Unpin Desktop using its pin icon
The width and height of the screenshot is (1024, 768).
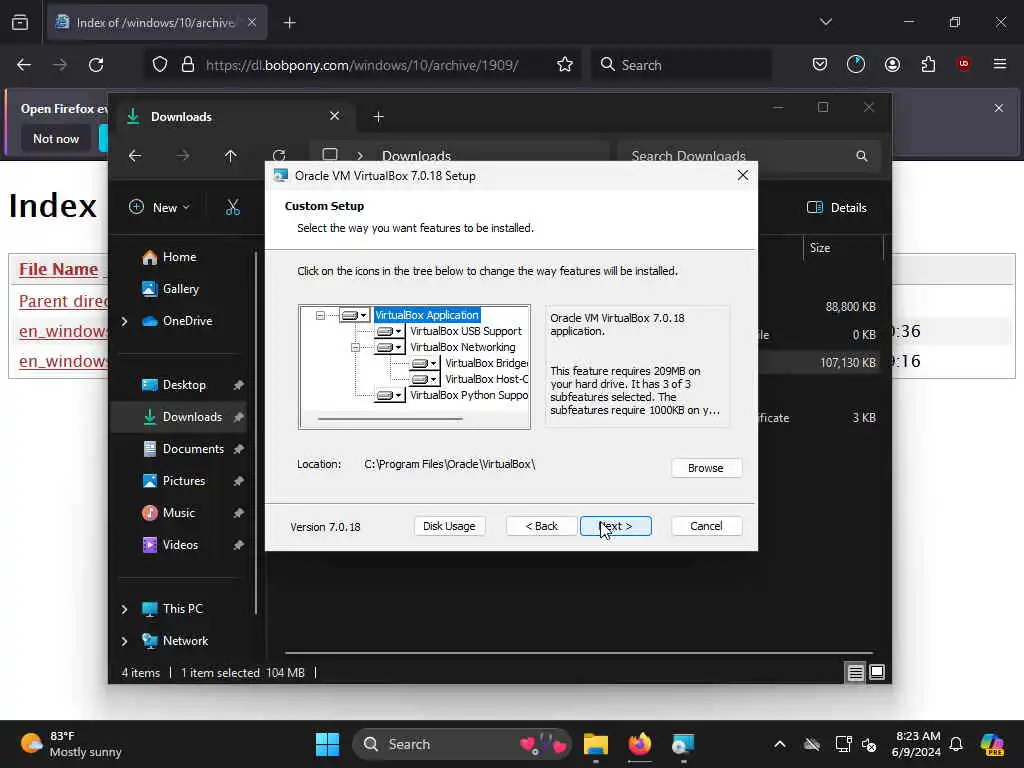pos(238,385)
